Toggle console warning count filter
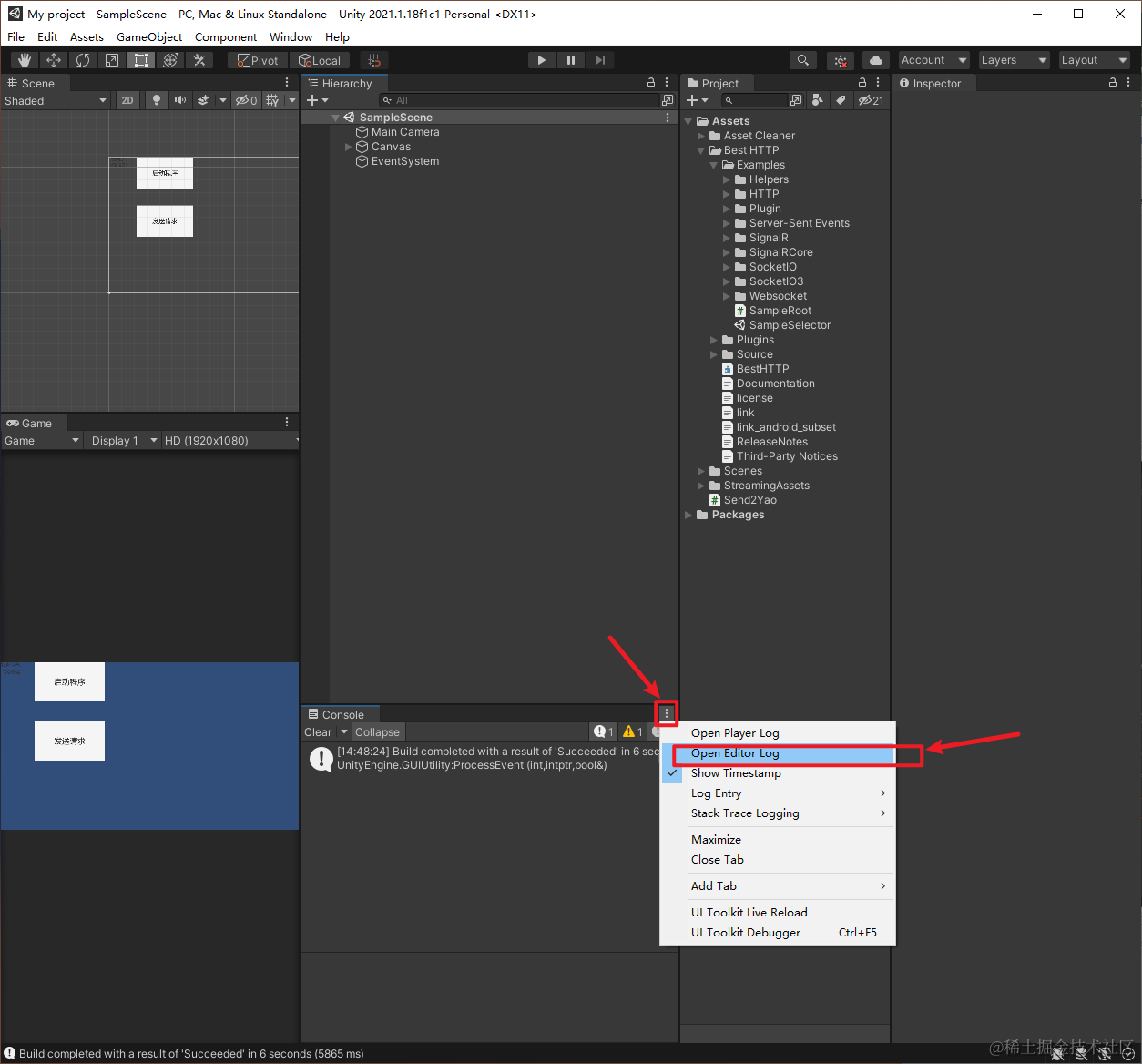 633,732
